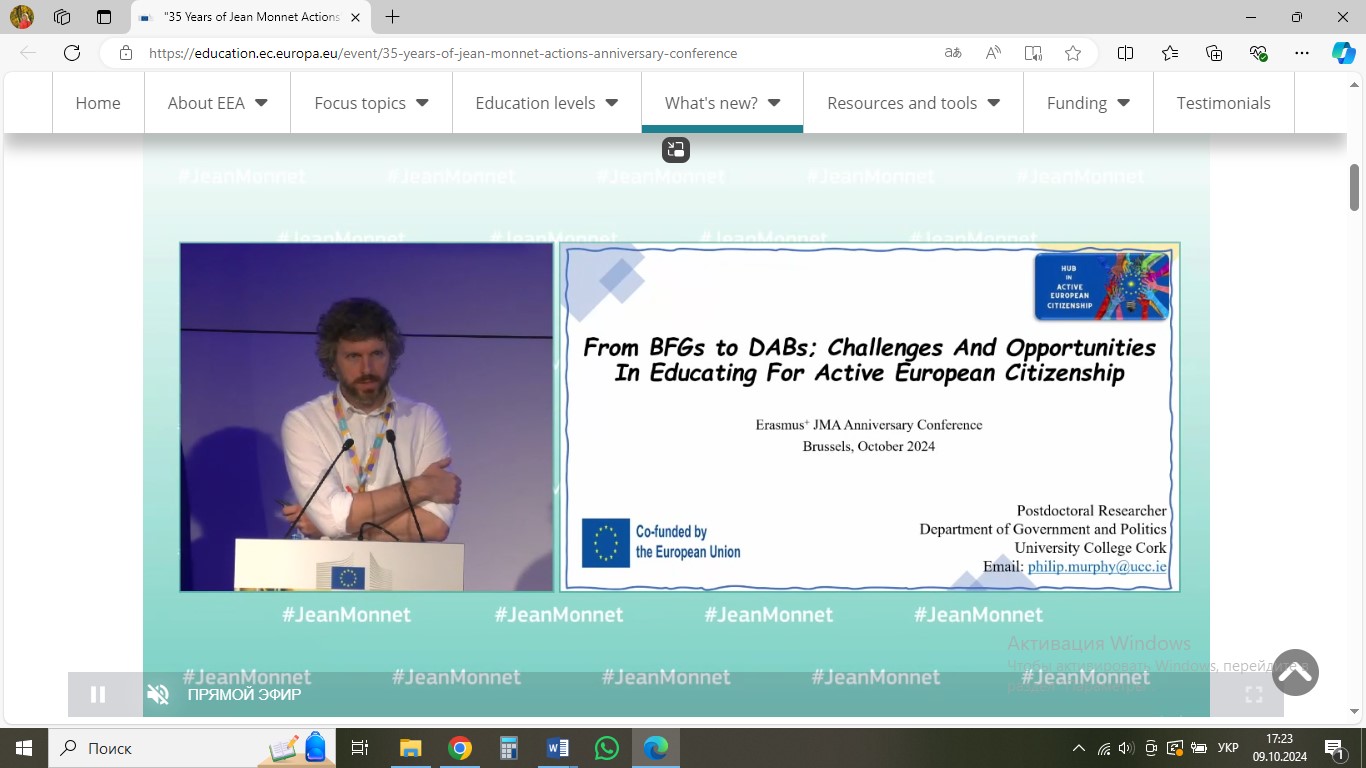Viewport: 1366px width, 768px height.
Task: Show the translate page options
Action: coord(953,53)
